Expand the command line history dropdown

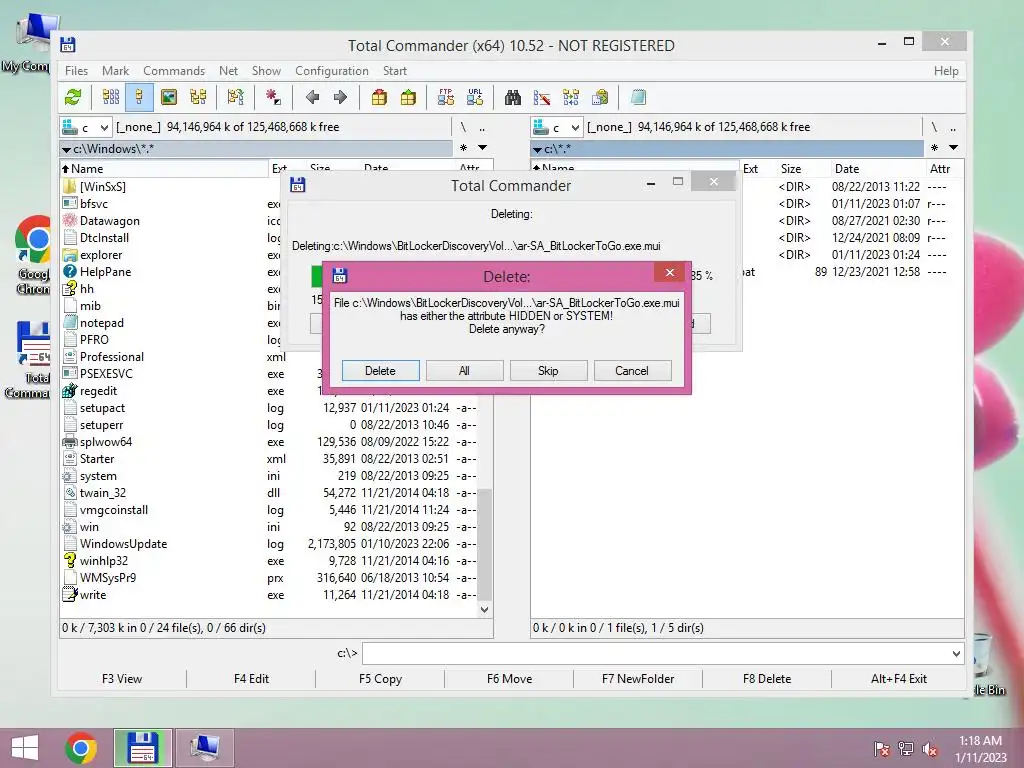point(956,654)
